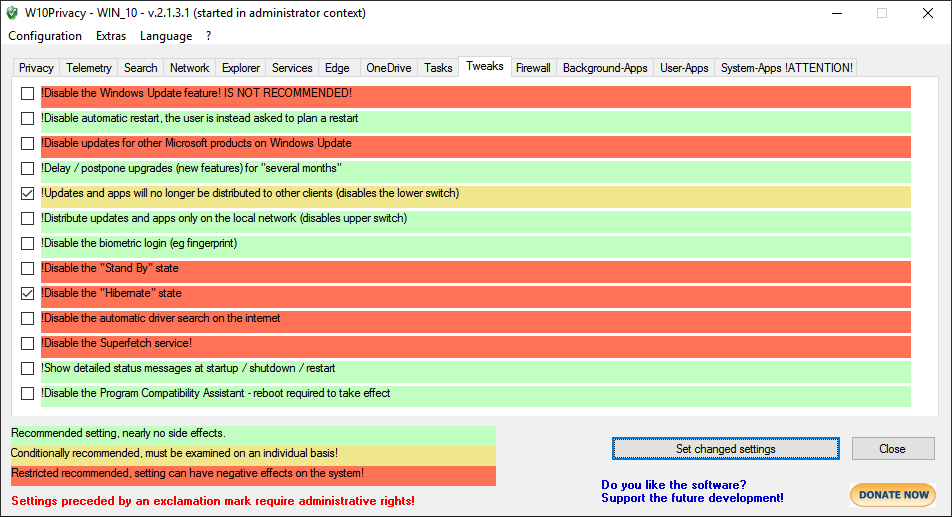Viewport: 952px width, 517px height.
Task: Open the Language menu
Action: 166,36
